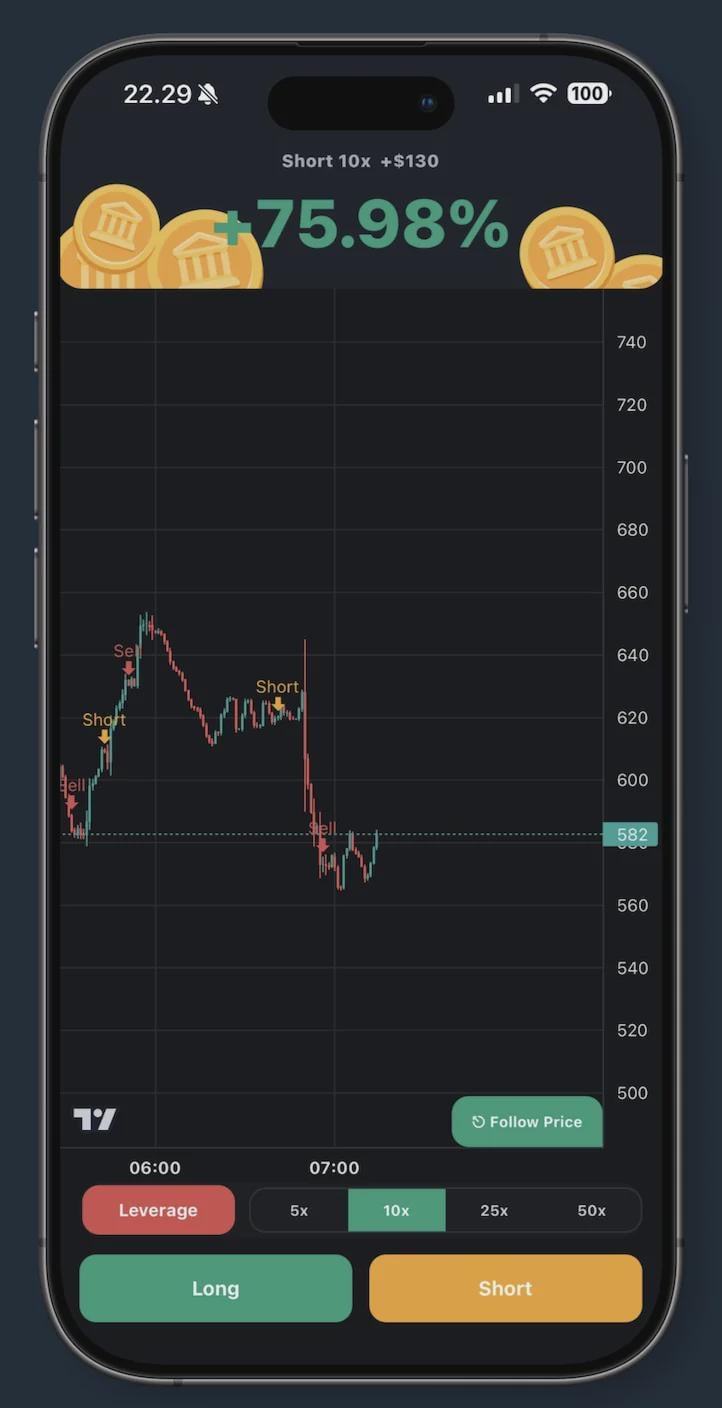
Task: Click the gold coin at top right
Action: pos(567,247)
